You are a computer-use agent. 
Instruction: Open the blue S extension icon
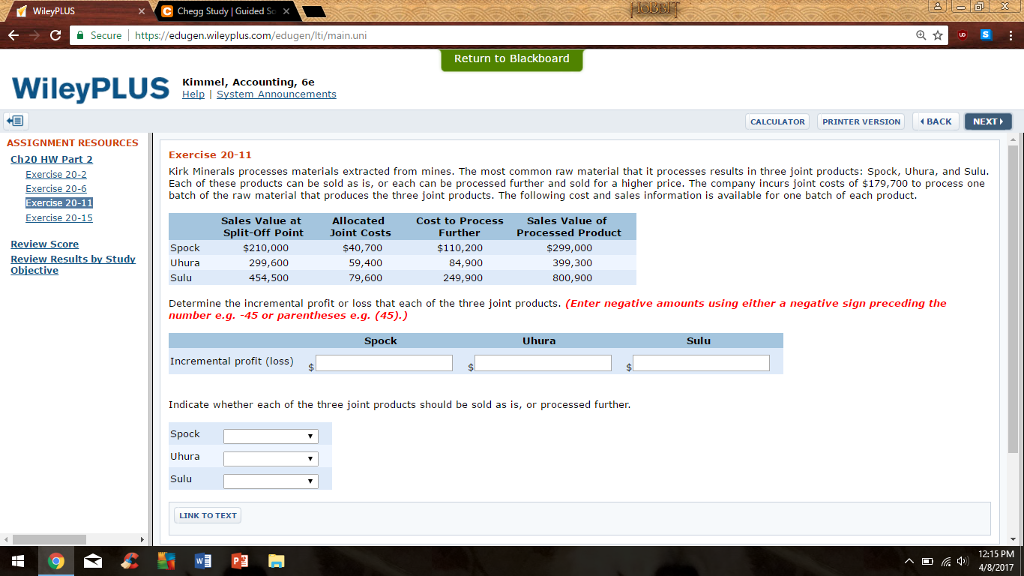click(986, 35)
